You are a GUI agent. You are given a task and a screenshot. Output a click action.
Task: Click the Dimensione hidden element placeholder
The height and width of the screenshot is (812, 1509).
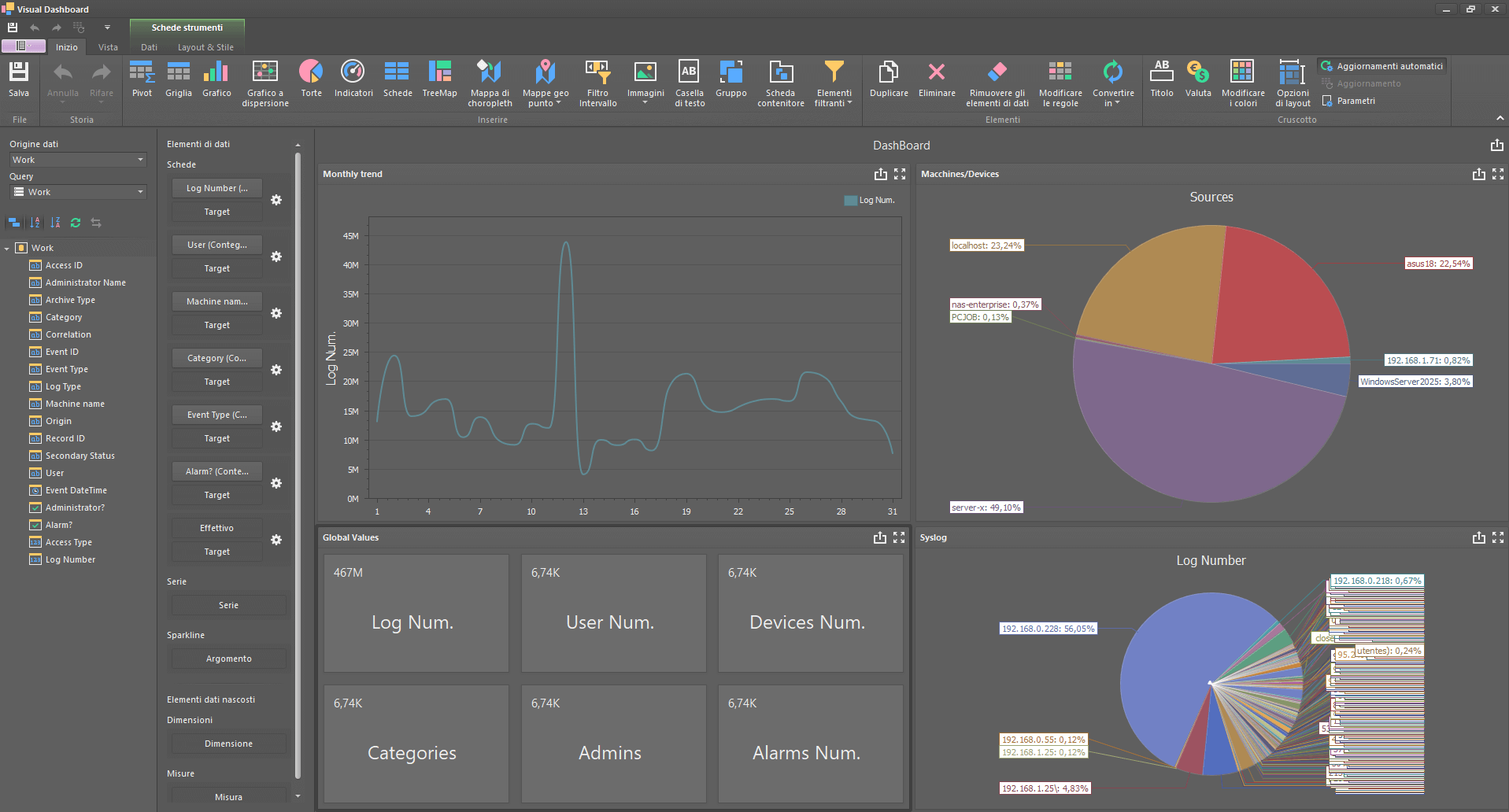point(228,744)
